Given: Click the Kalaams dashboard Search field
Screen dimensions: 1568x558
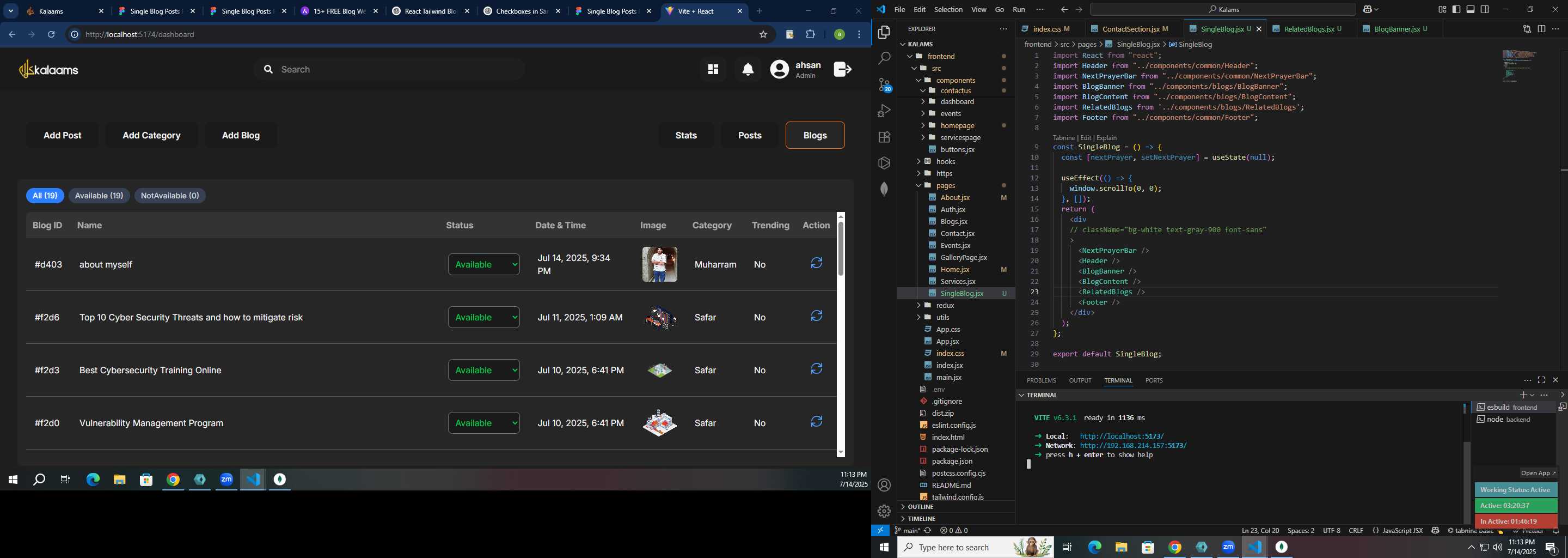Looking at the screenshot, I should coord(390,69).
